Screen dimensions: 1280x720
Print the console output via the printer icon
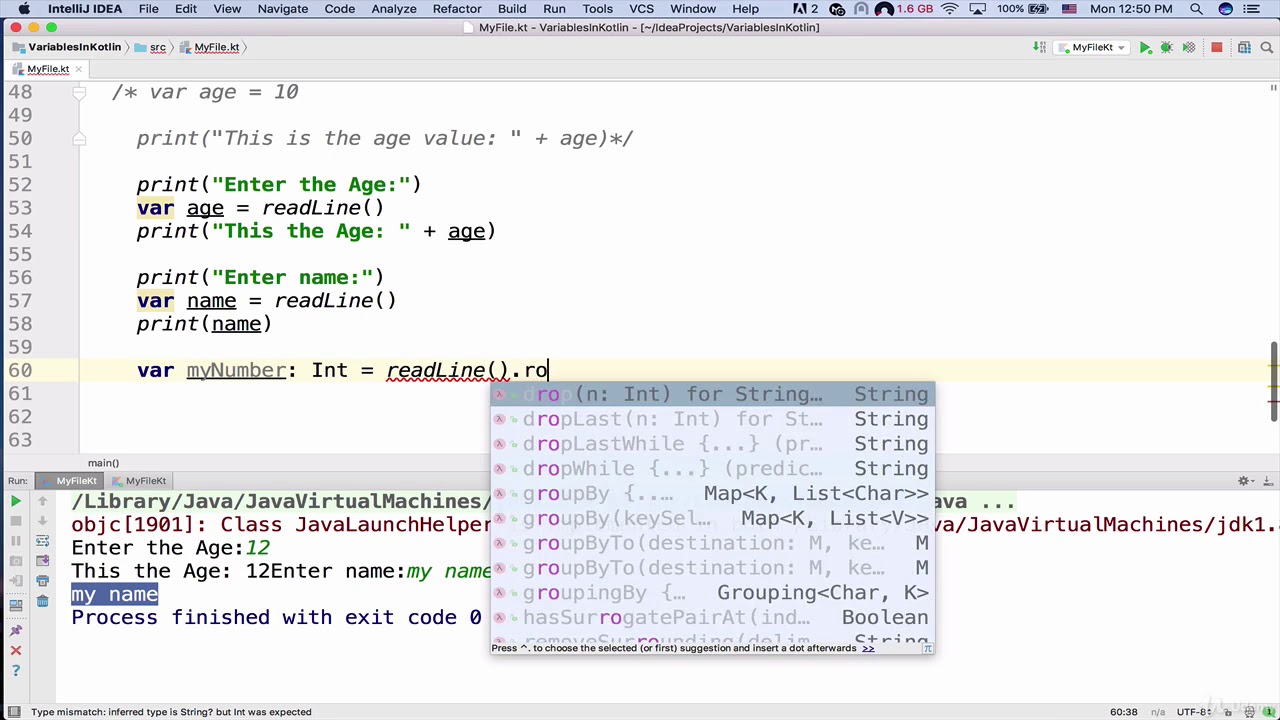click(43, 581)
